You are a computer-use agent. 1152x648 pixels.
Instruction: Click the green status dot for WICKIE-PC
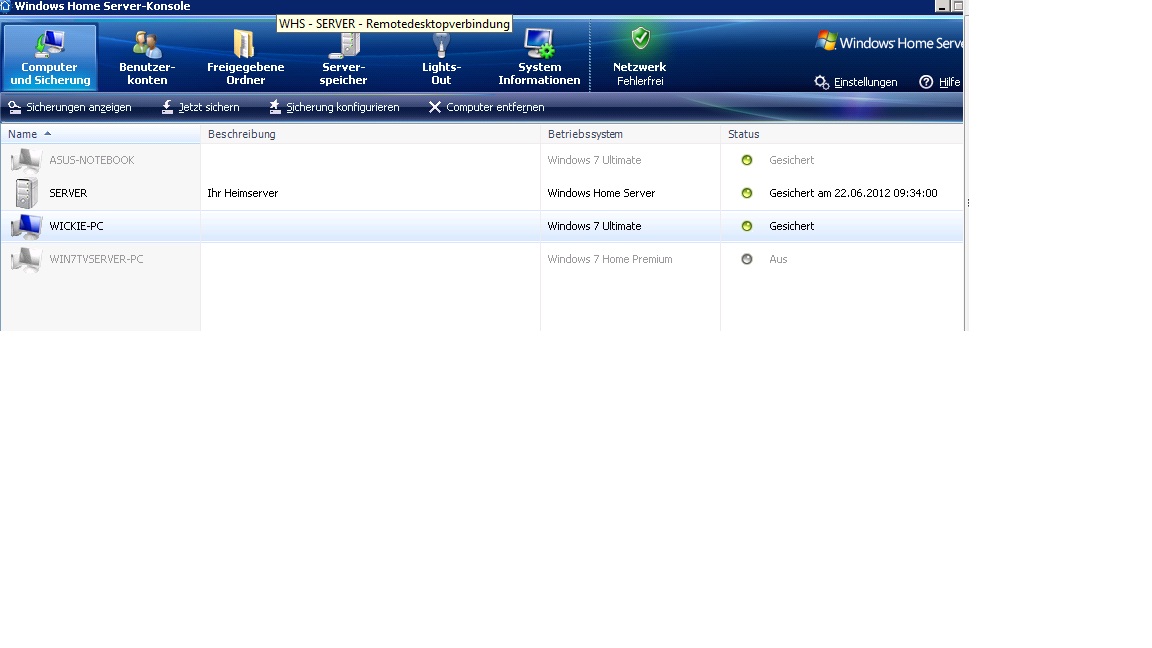pos(746,226)
